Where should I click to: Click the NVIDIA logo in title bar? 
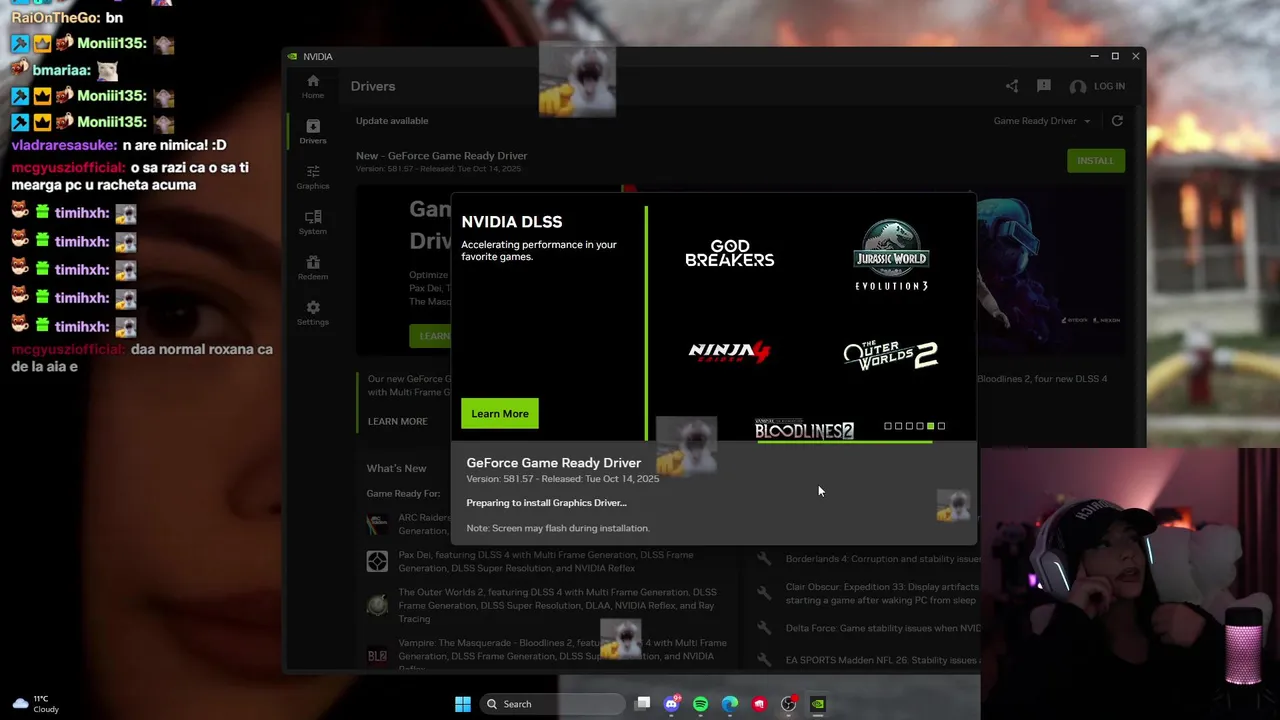(x=292, y=56)
